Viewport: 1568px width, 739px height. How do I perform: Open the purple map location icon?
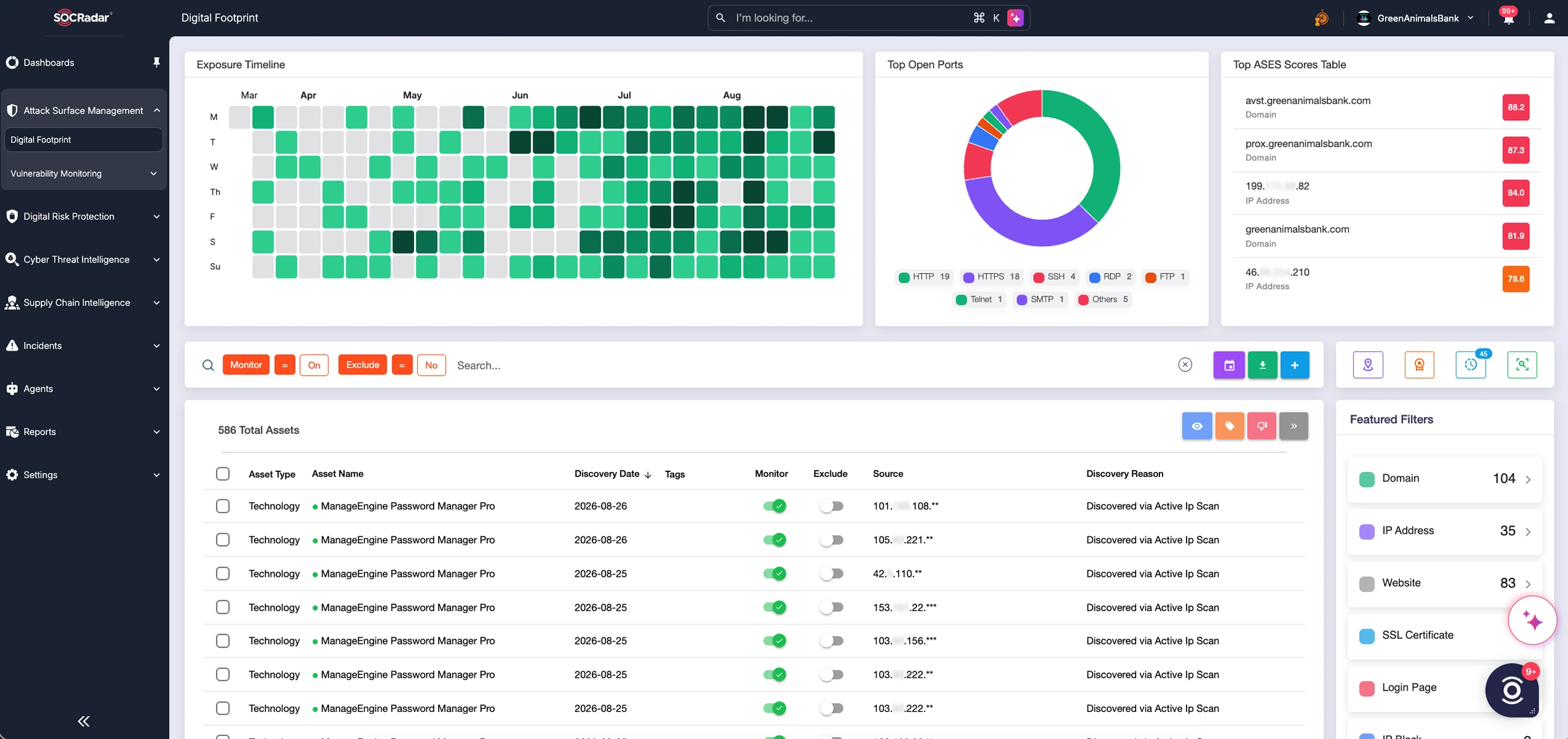[x=1368, y=365]
